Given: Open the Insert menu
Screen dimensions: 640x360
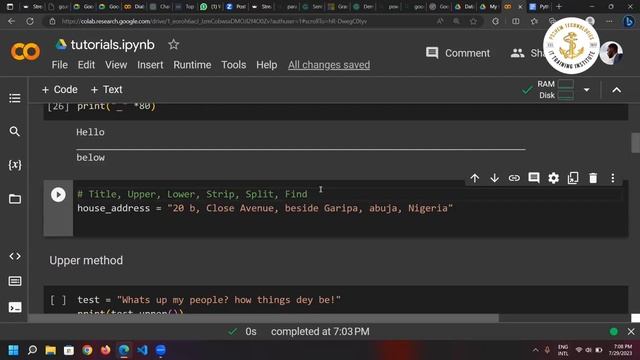Looking at the screenshot, I should tap(150, 65).
